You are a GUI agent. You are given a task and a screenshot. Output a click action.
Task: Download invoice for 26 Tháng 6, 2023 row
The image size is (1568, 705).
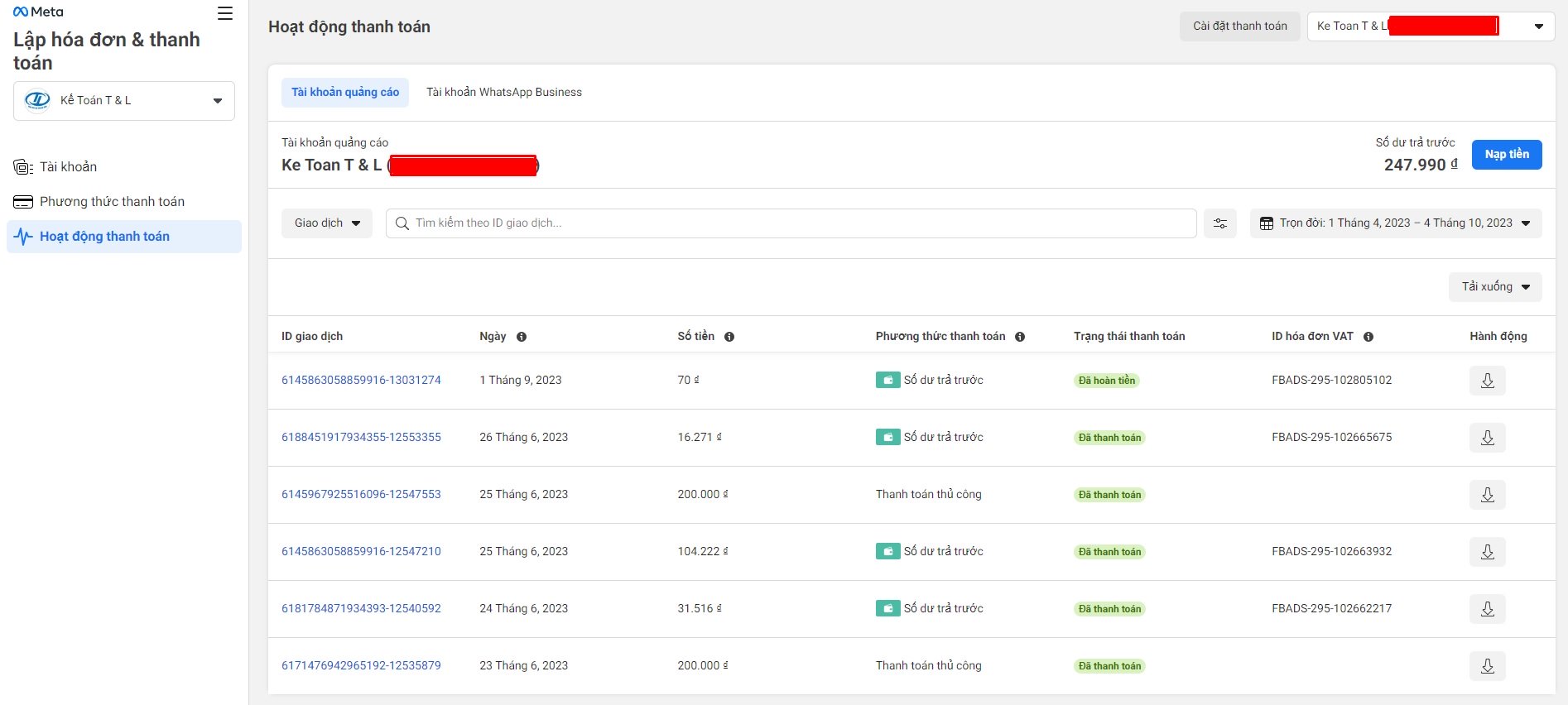pos(1488,438)
